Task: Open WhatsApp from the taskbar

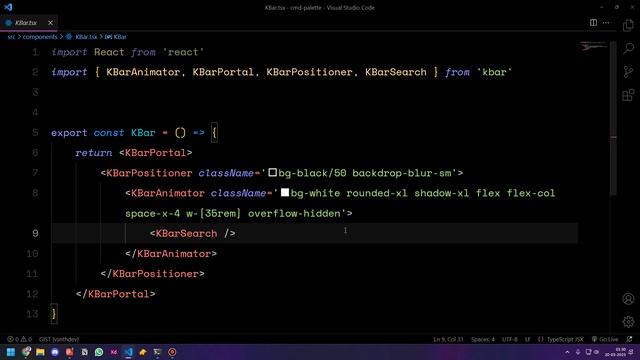Action: pyautogui.click(x=99, y=352)
